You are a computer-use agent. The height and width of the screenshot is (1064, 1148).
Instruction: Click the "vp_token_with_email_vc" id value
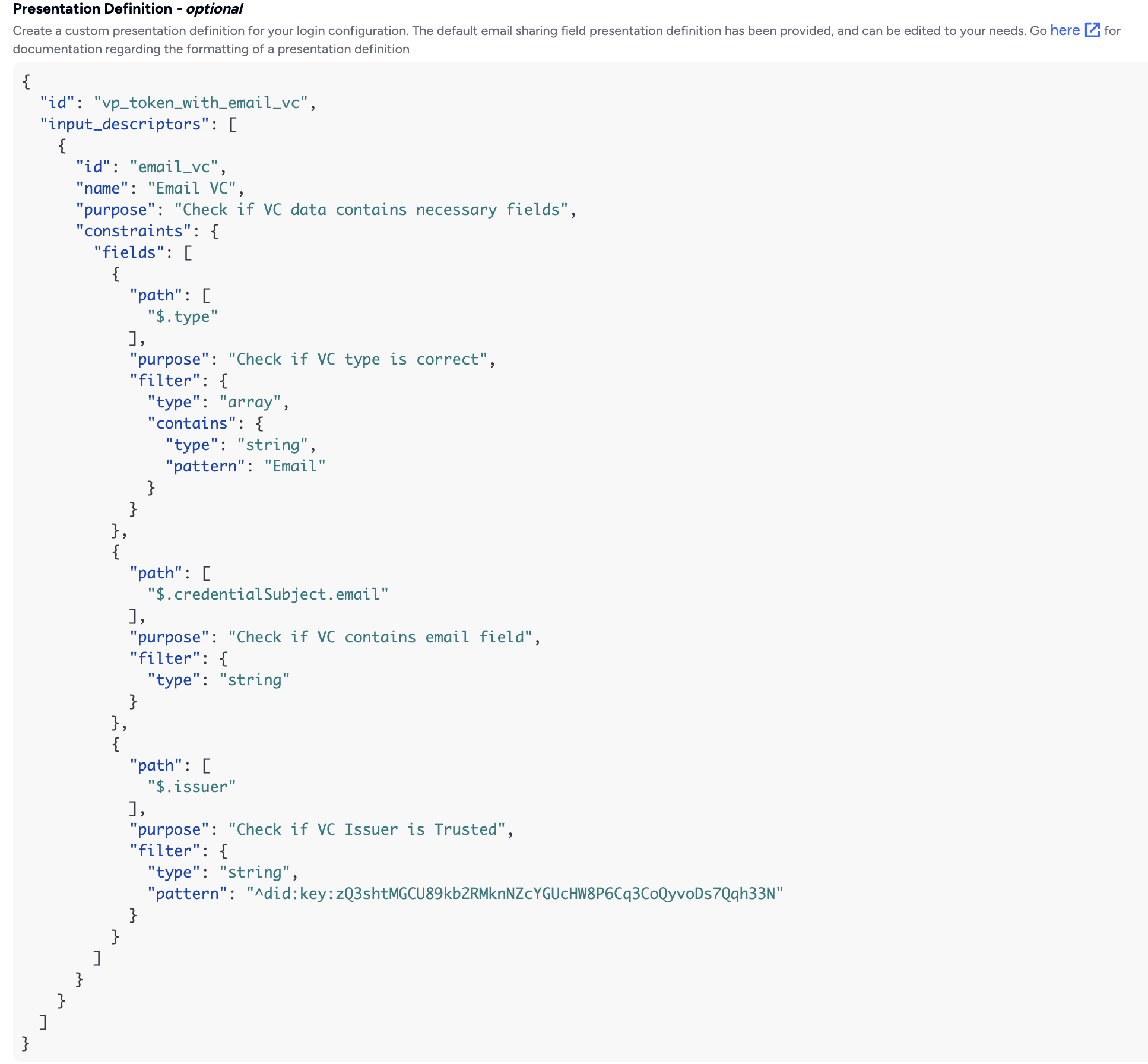pyautogui.click(x=201, y=103)
